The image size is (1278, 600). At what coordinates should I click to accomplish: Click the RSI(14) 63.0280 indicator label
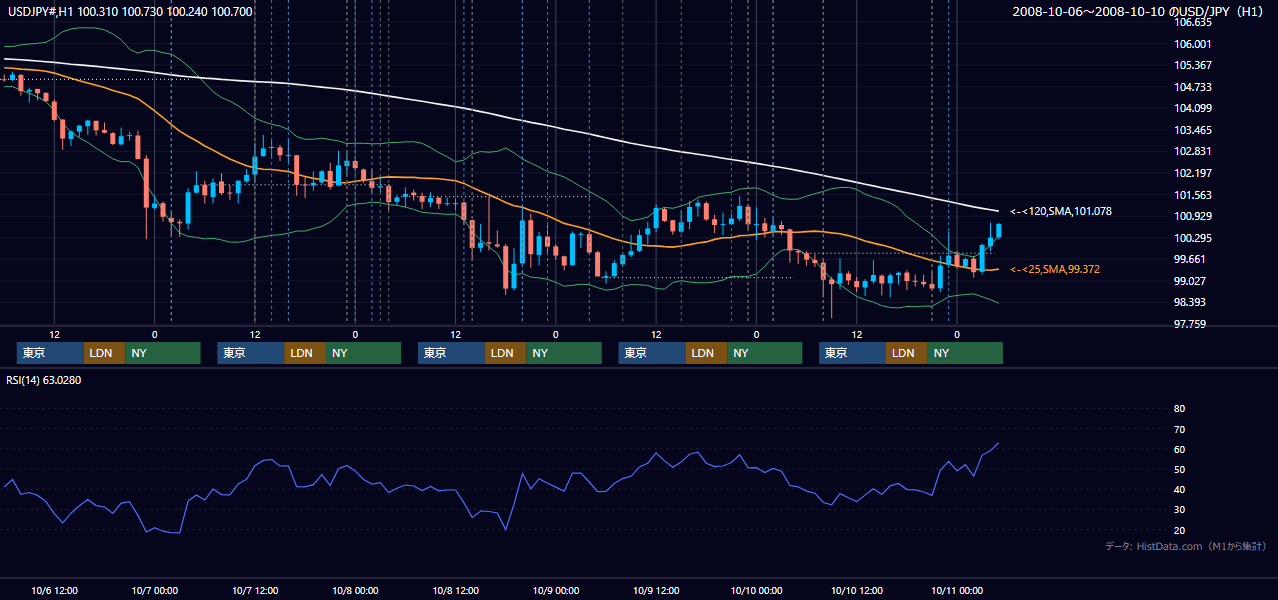44,380
